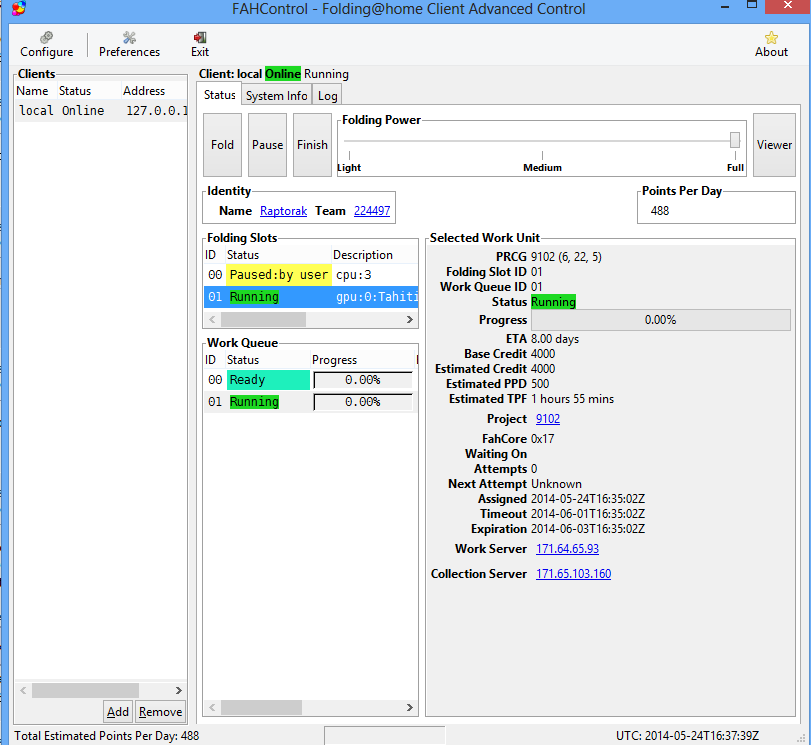Image resolution: width=811 pixels, height=745 pixels.
Task: Open Project 9102 link
Action: click(548, 419)
